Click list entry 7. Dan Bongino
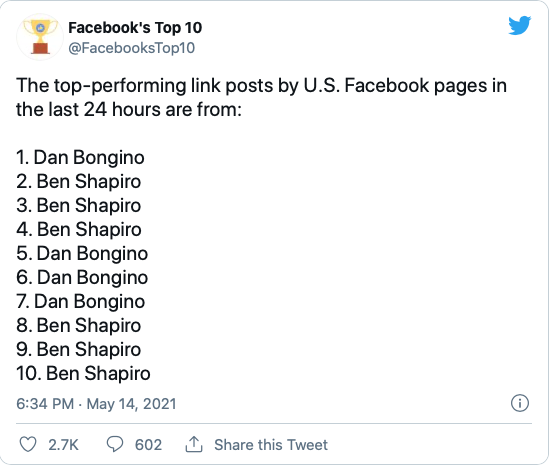The image size is (549, 465). click(x=81, y=301)
